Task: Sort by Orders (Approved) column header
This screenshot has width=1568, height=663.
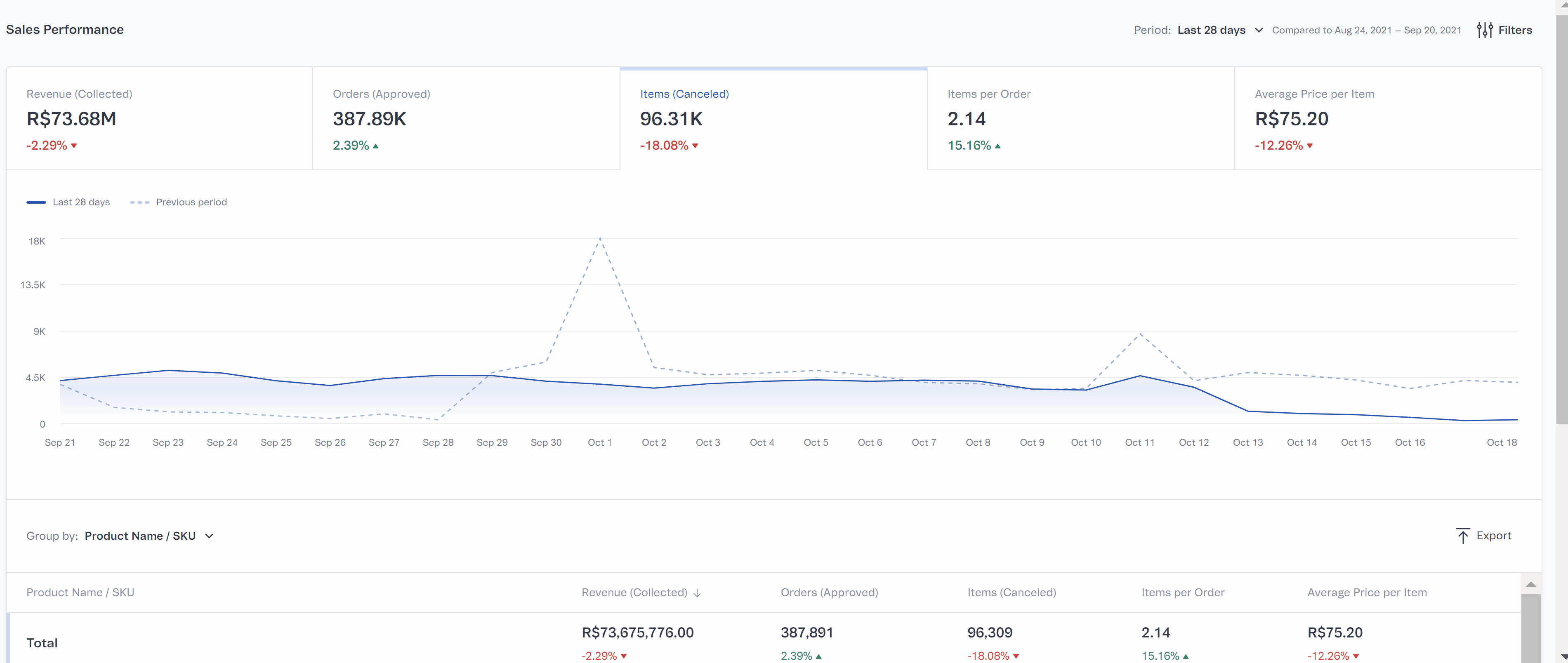Action: (829, 592)
